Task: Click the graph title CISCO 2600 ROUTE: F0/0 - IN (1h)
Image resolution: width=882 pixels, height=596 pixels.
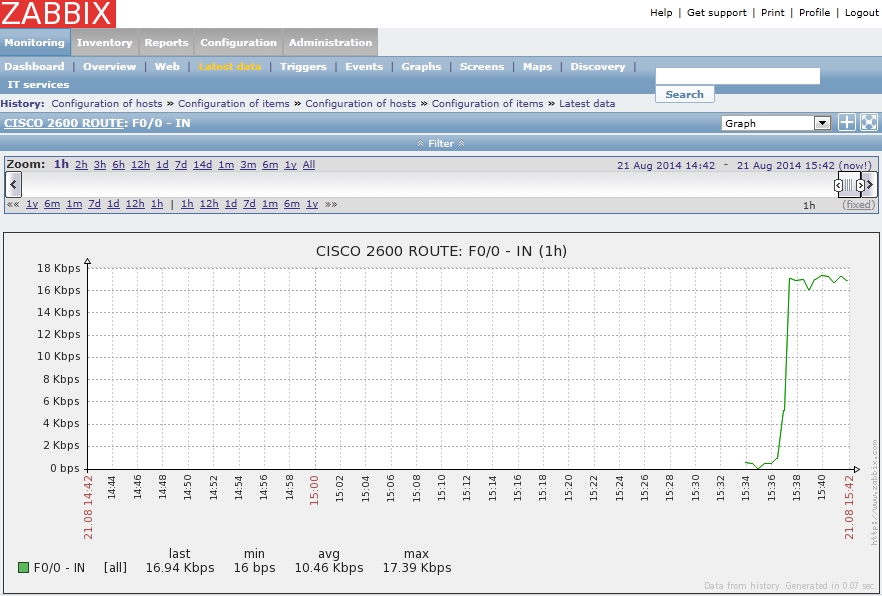Action: pyautogui.click(x=442, y=251)
